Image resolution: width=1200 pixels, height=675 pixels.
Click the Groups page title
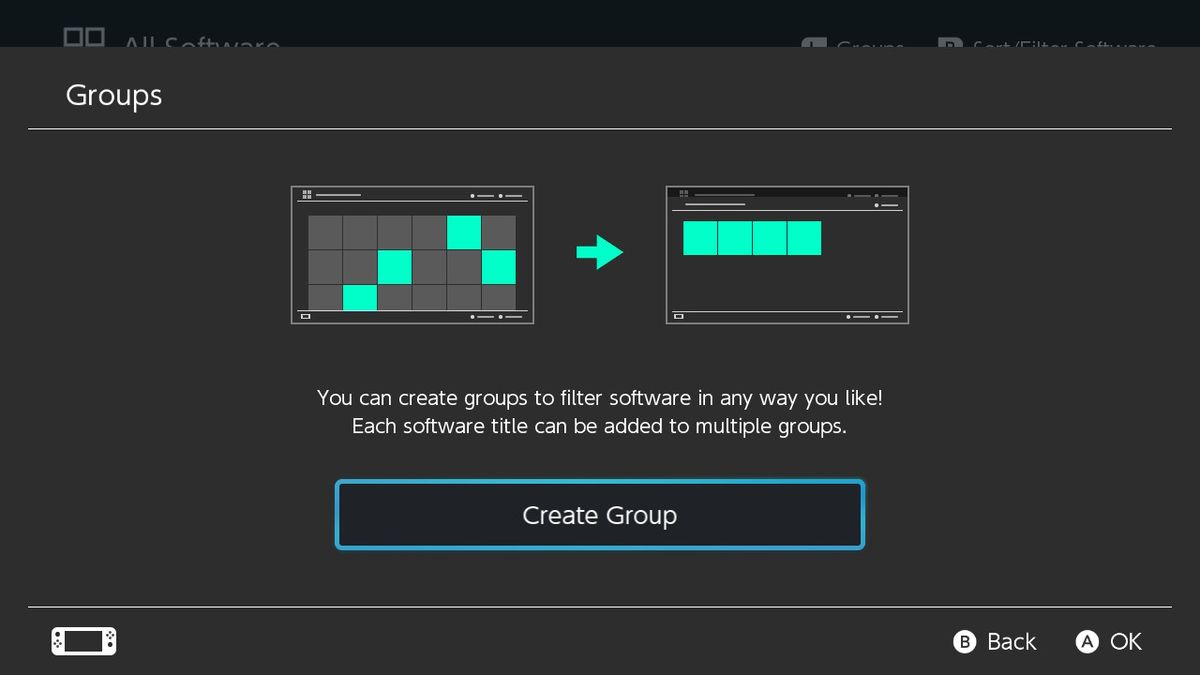[x=113, y=95]
